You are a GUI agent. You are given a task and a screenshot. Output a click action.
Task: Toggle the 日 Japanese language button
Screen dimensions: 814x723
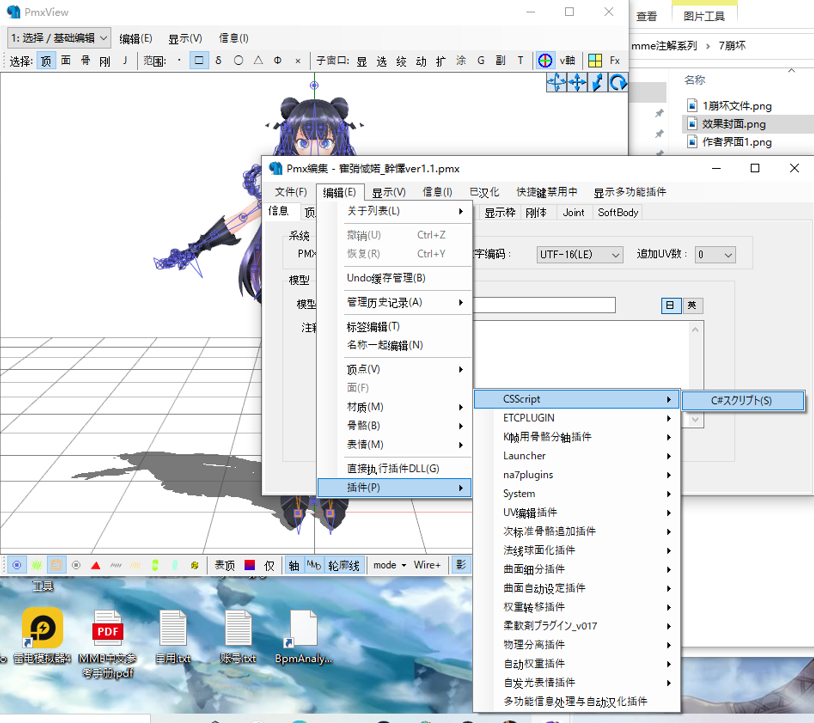tap(670, 305)
